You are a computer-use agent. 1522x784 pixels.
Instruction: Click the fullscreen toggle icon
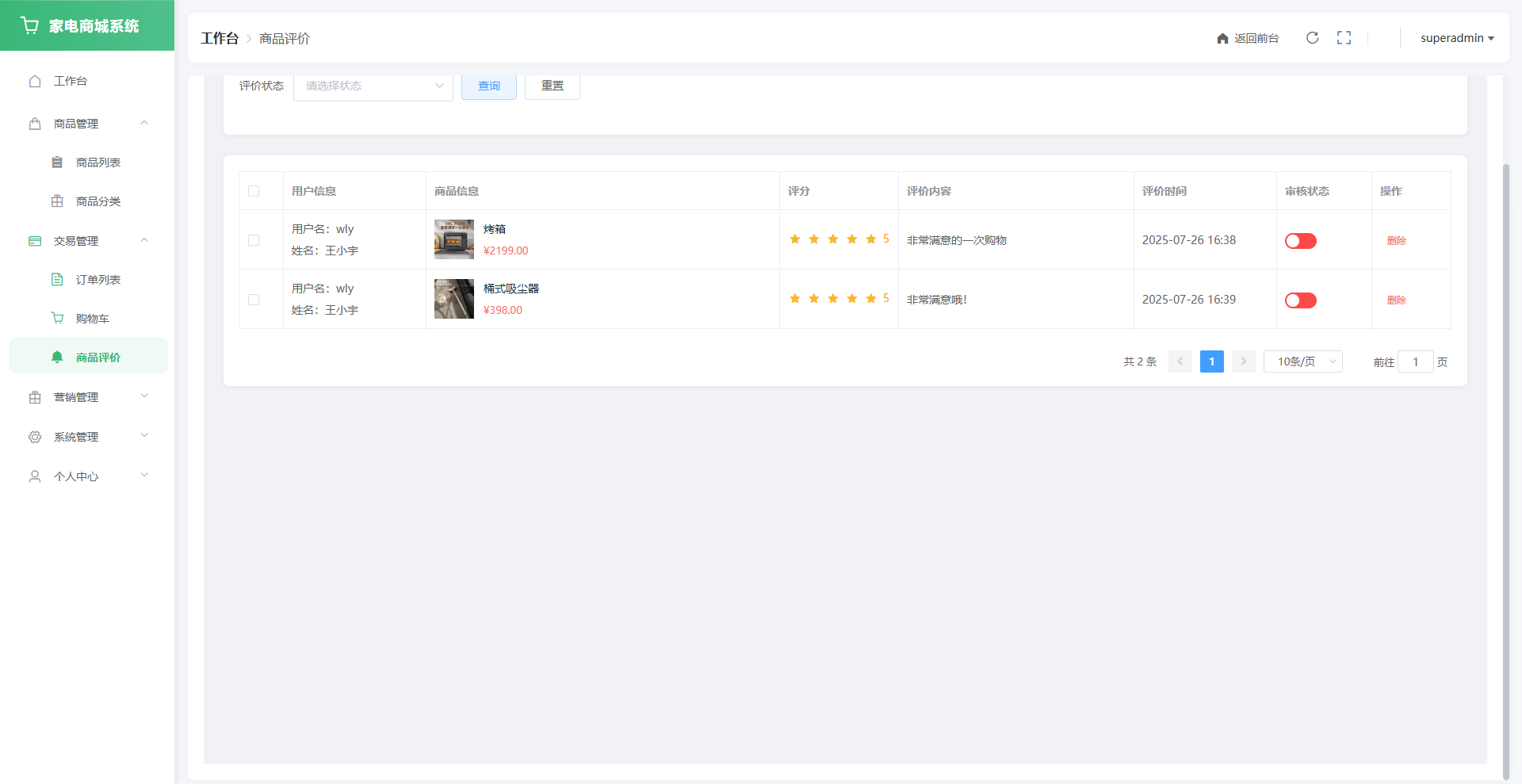point(1344,38)
